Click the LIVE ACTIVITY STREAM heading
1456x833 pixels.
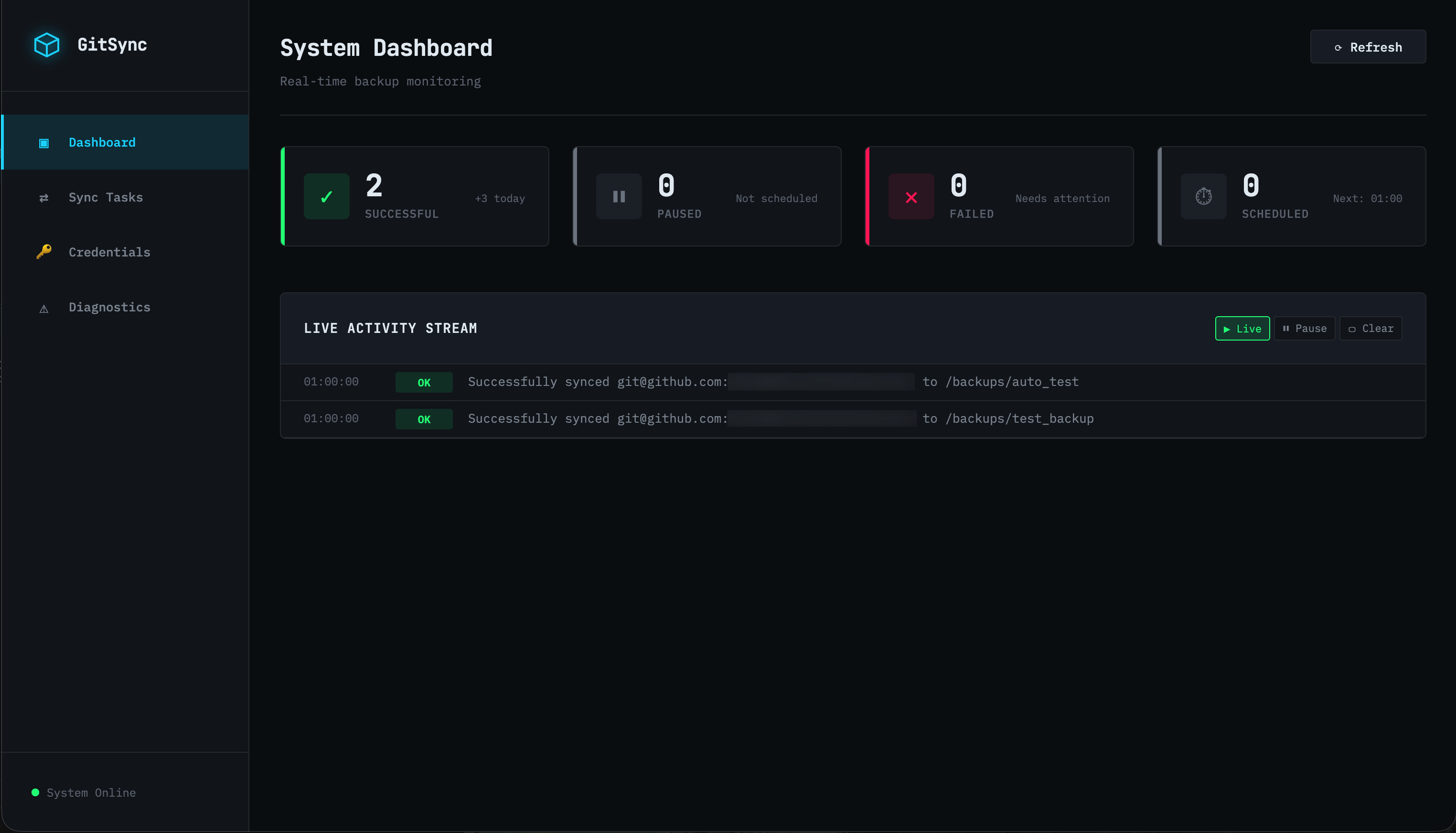point(390,329)
